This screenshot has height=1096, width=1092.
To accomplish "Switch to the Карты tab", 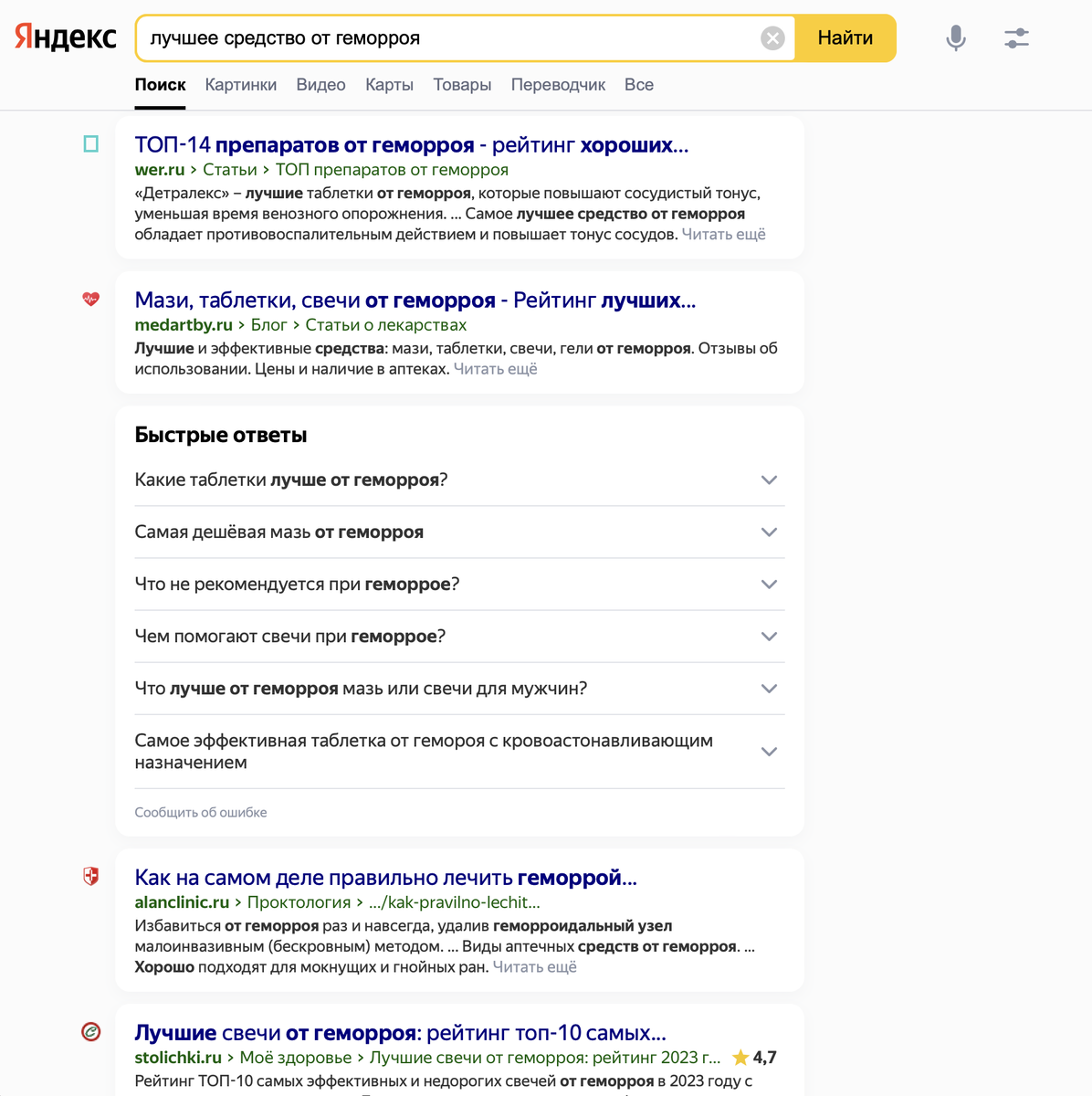I will [389, 85].
